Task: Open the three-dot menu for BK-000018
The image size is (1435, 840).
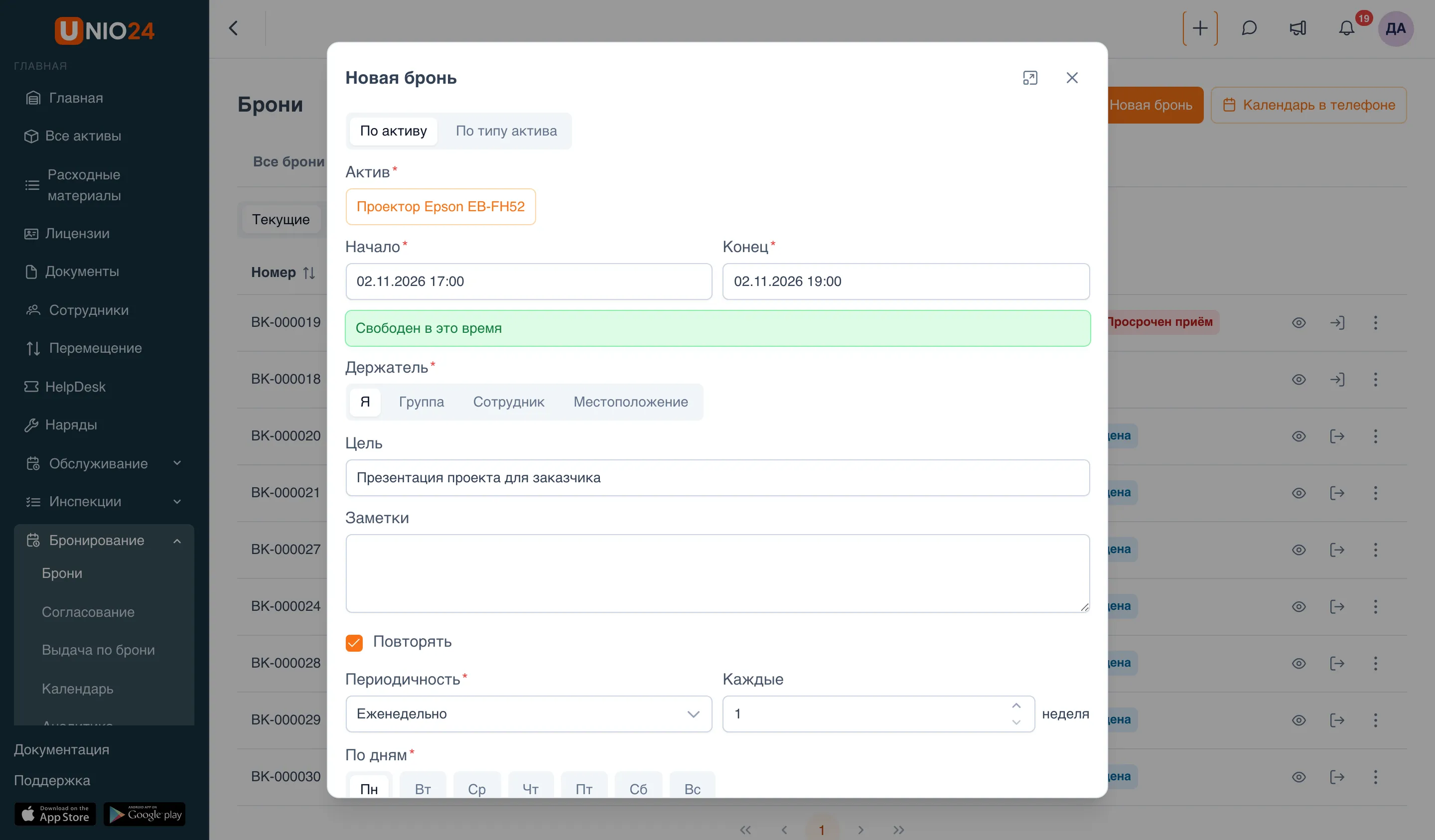Action: [x=1375, y=380]
